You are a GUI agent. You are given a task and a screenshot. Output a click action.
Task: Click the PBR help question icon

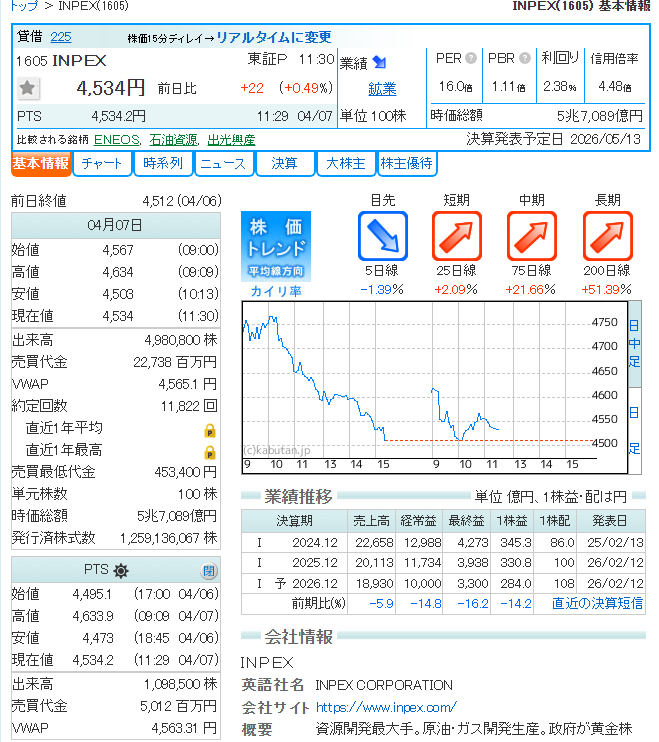[x=525, y=58]
